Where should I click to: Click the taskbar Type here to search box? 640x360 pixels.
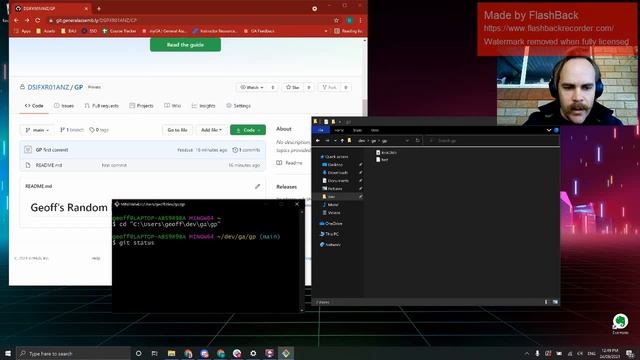click(73, 353)
